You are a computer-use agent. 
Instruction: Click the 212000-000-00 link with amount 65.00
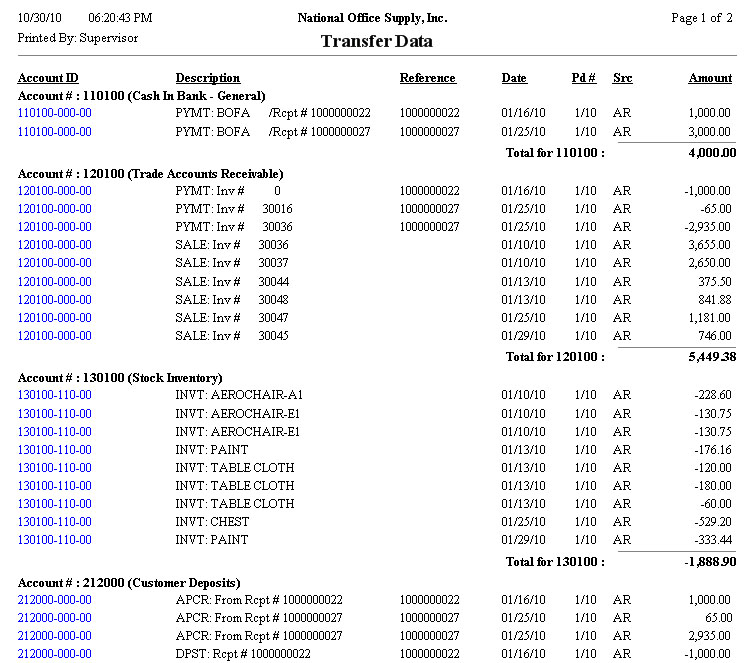(x=55, y=618)
